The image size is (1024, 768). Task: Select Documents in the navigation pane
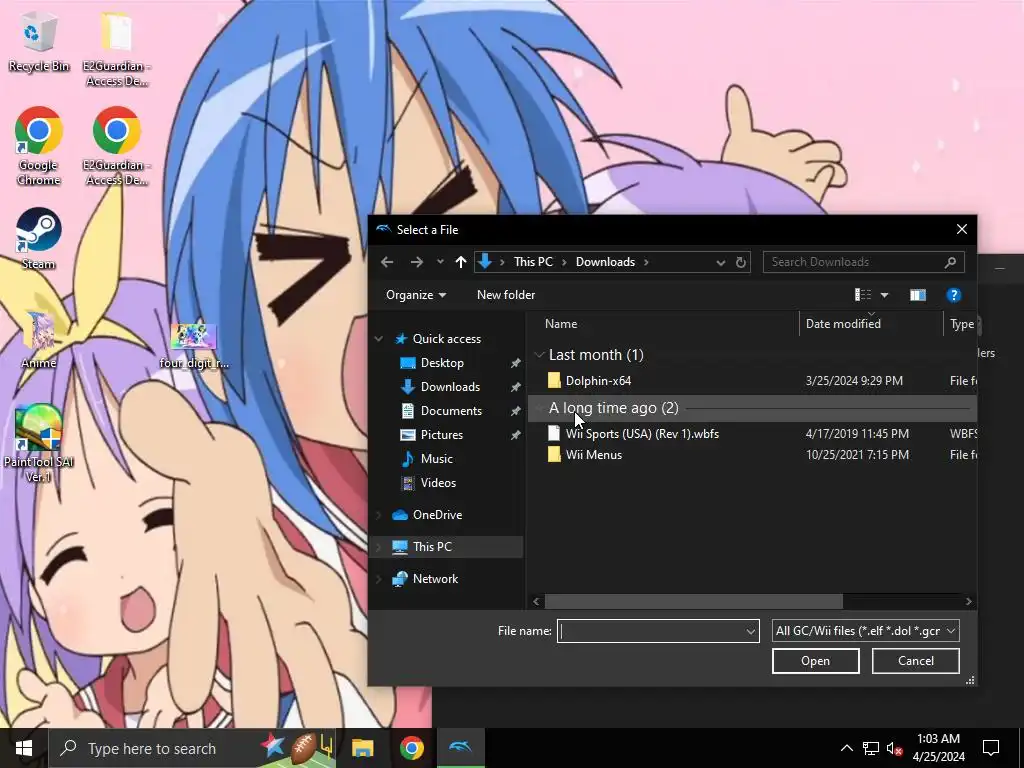pos(451,411)
